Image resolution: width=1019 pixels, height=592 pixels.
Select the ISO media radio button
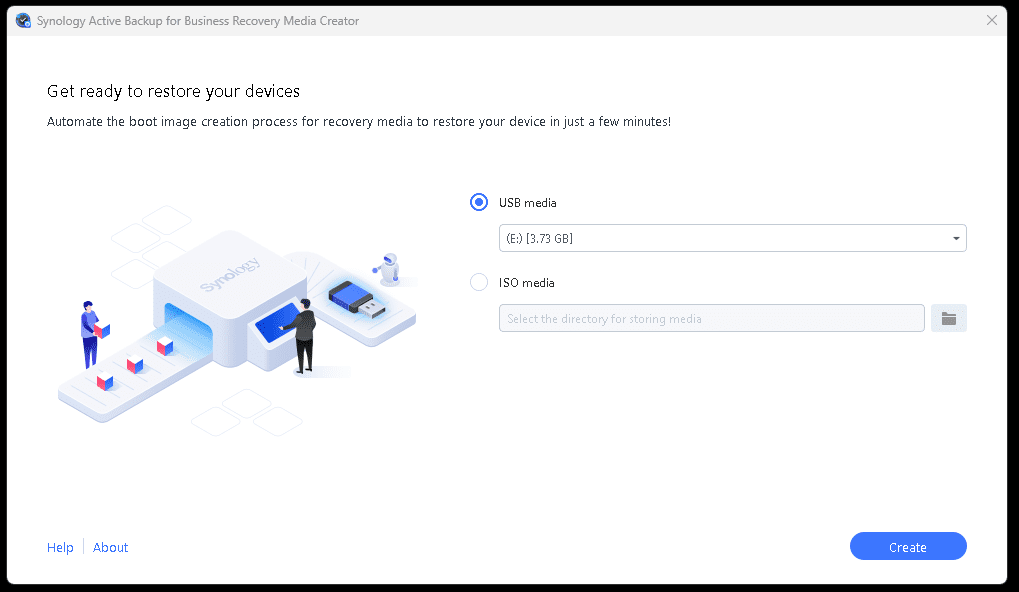(479, 282)
